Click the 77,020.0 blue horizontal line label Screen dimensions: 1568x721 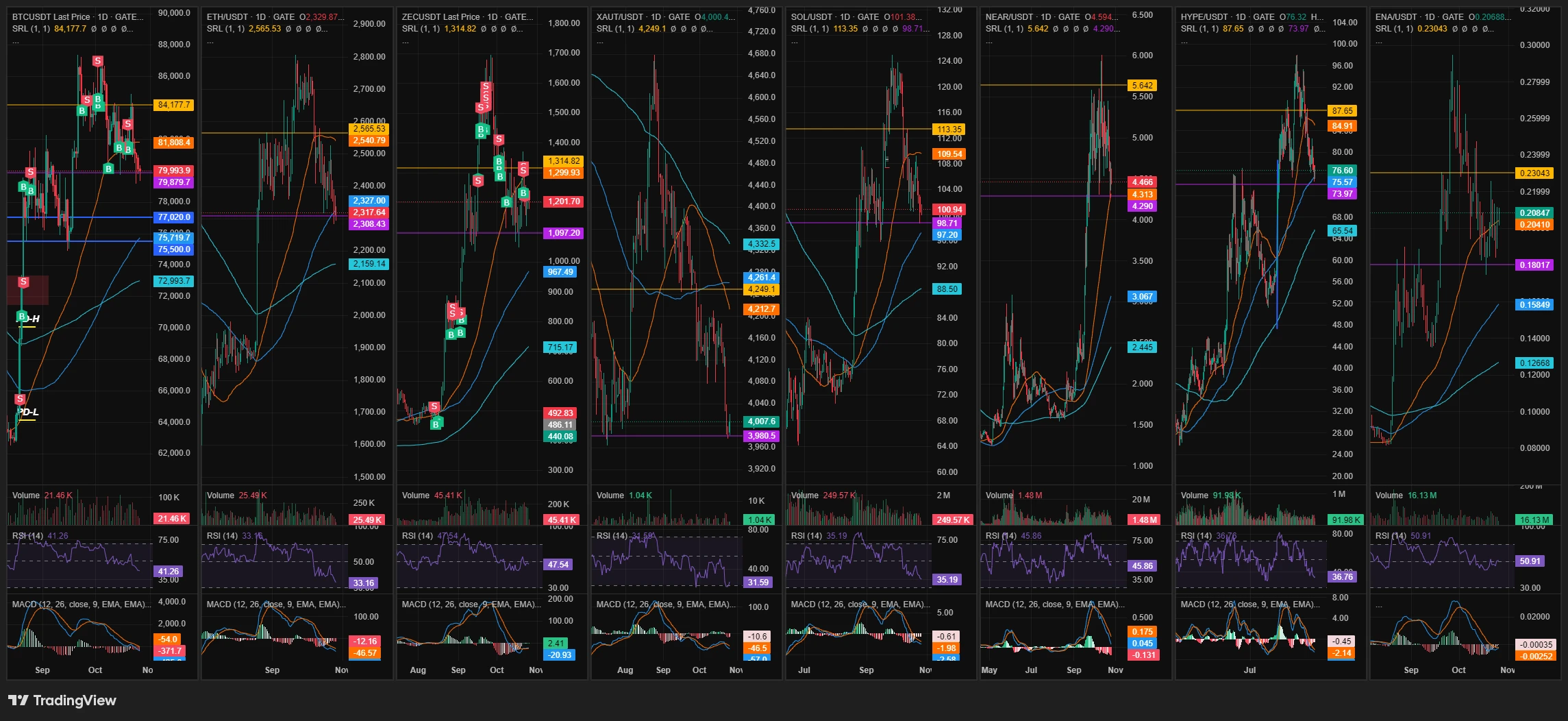pos(174,217)
